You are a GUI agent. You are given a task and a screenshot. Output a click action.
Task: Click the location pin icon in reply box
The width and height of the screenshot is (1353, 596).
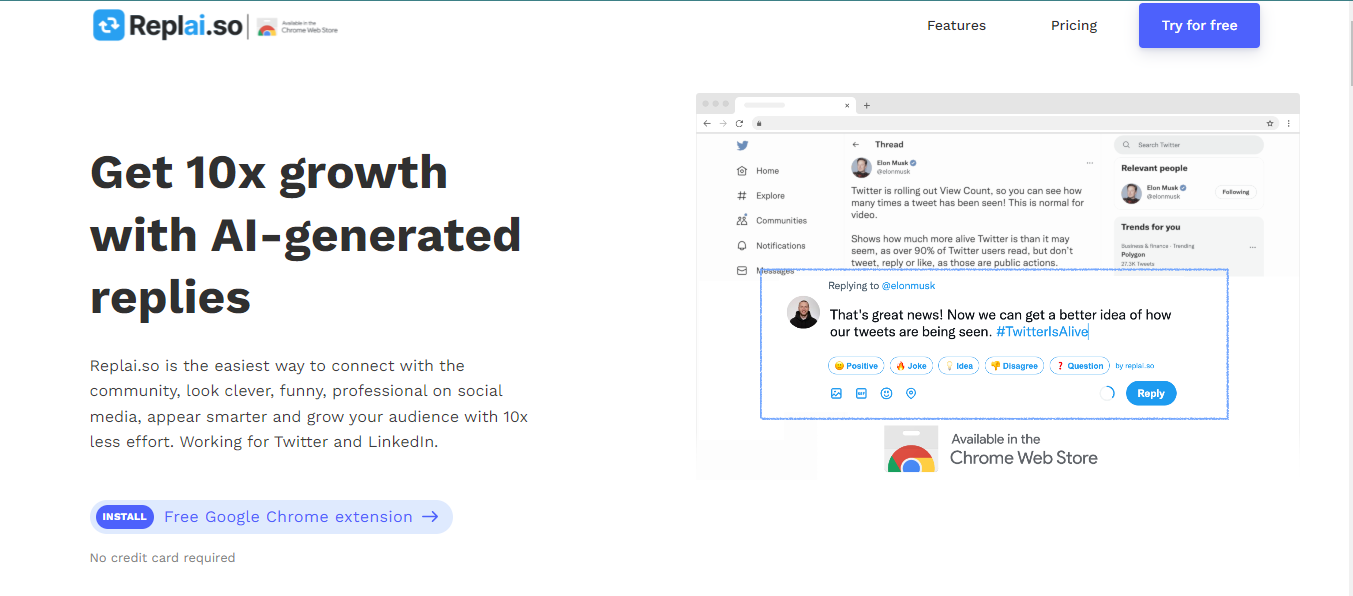pyautogui.click(x=911, y=394)
